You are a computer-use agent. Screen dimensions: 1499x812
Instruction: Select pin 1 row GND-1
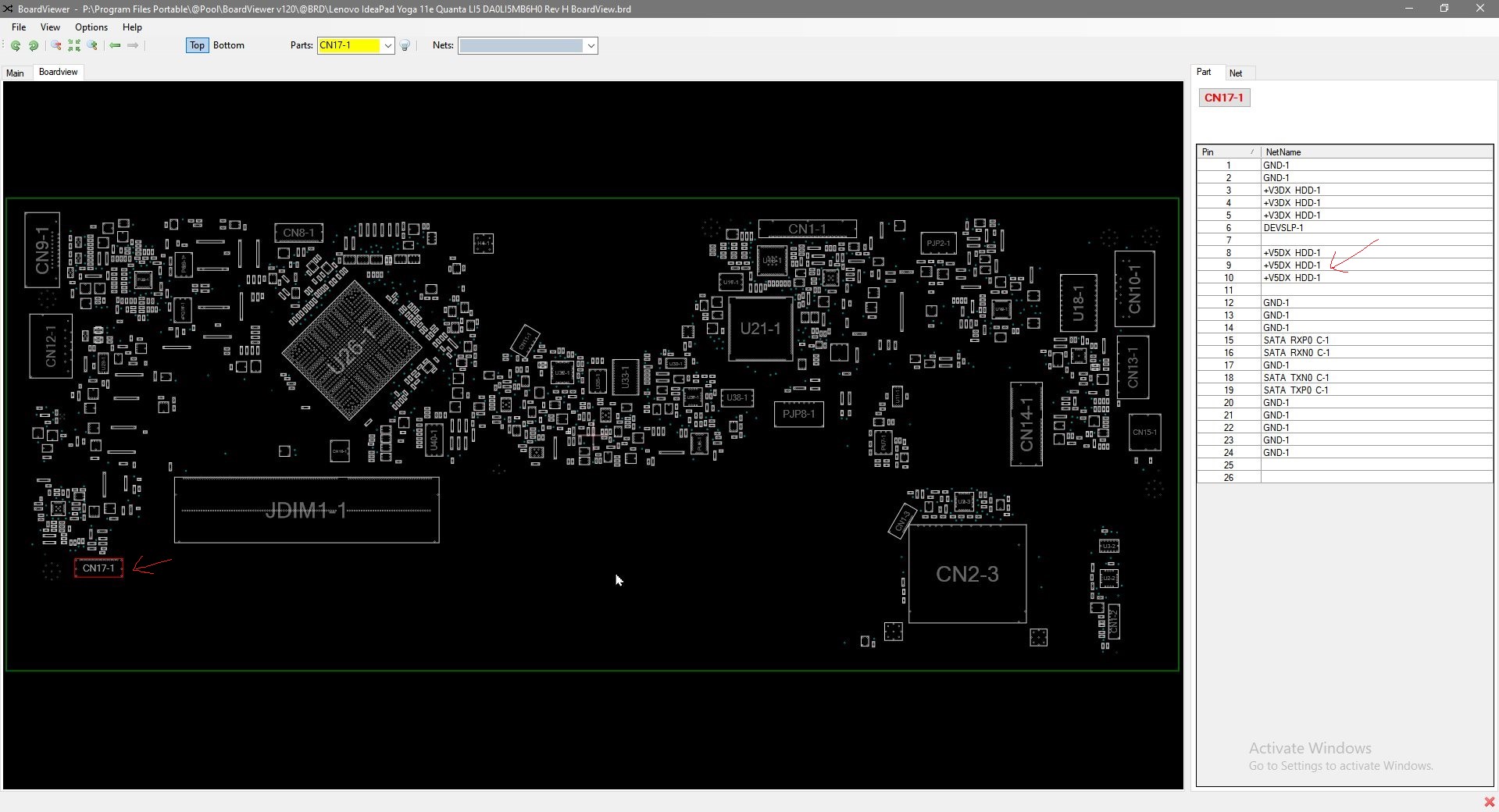point(1344,165)
